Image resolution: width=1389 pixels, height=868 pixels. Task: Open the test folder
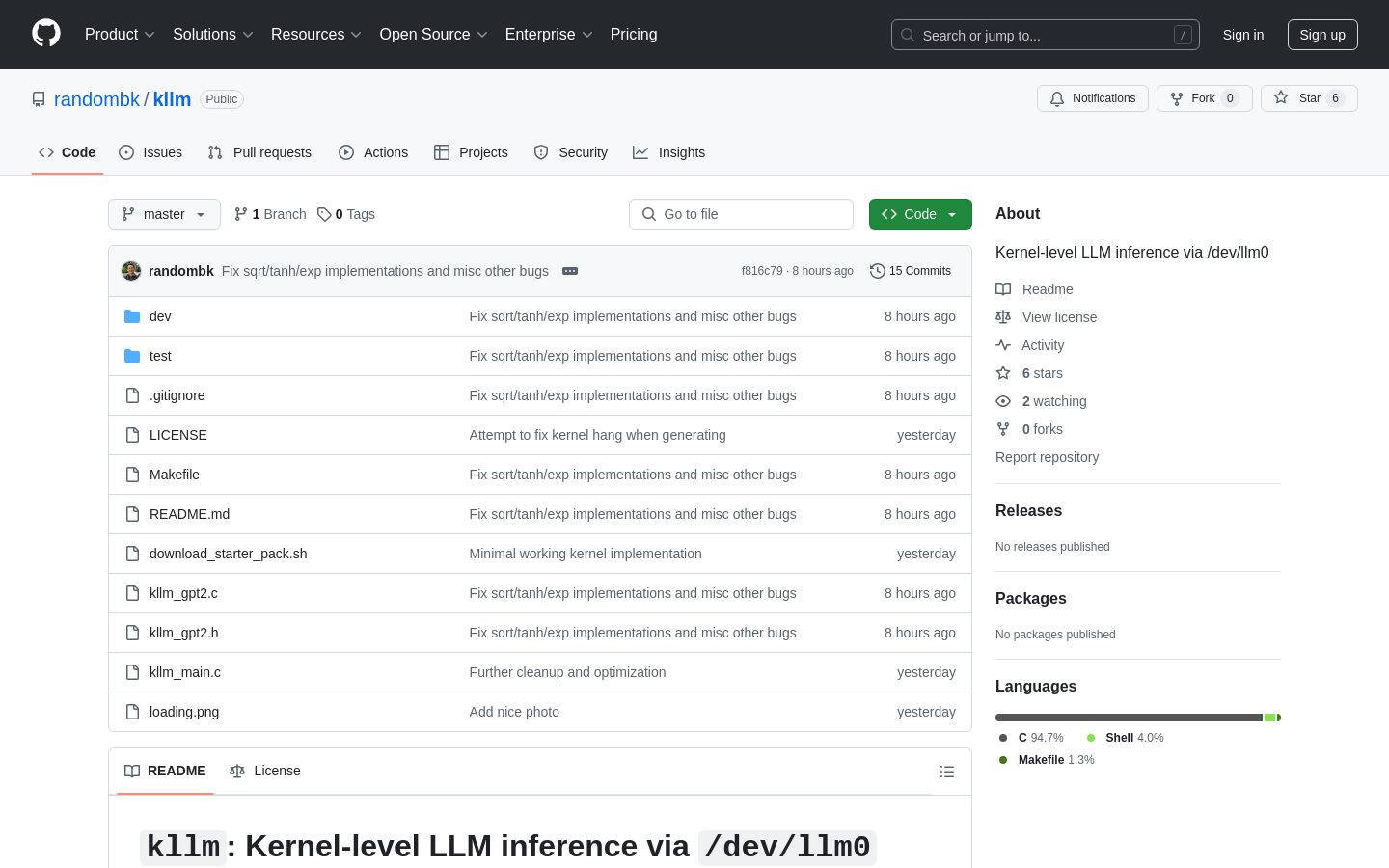[x=160, y=356]
